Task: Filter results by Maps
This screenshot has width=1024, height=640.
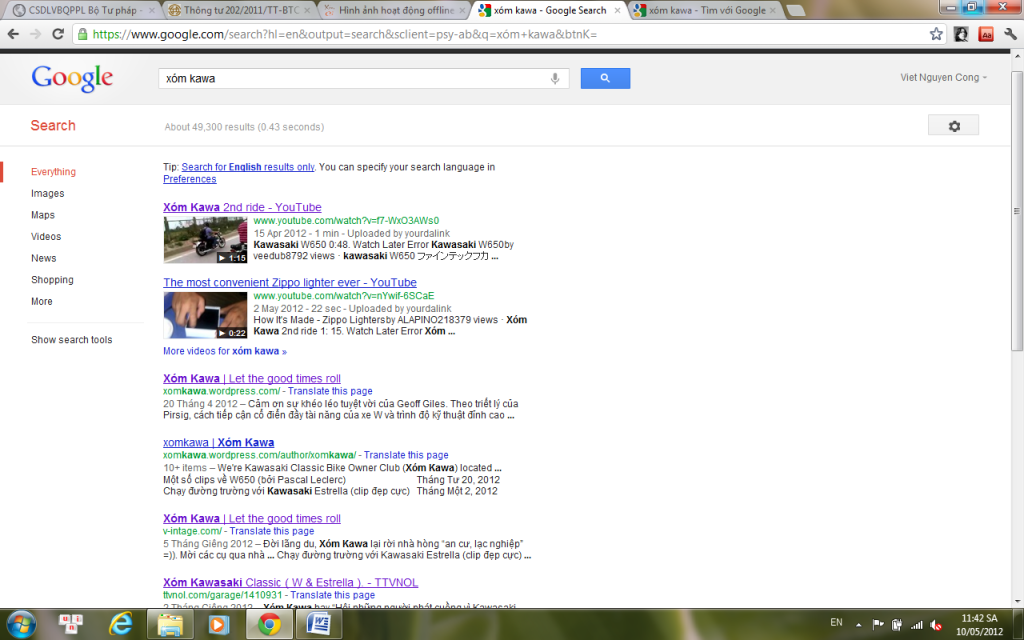Action: 43,215
